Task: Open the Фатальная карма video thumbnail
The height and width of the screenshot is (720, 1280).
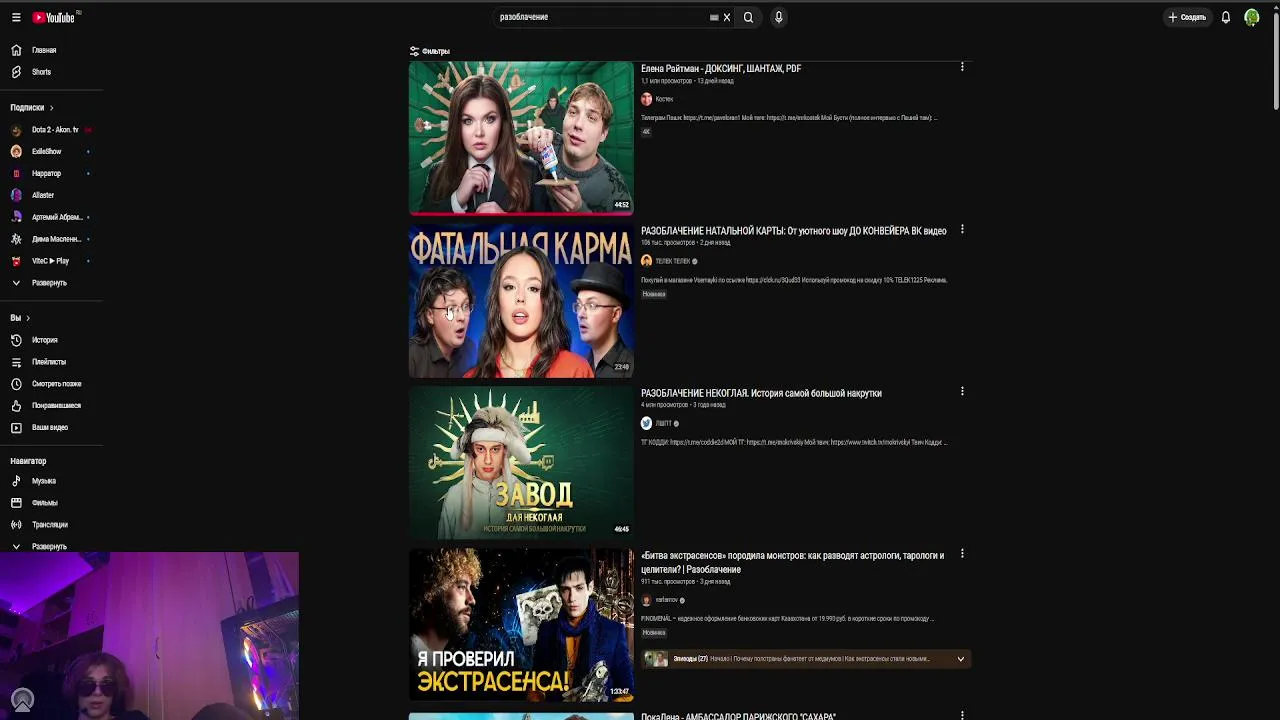Action: [x=521, y=301]
